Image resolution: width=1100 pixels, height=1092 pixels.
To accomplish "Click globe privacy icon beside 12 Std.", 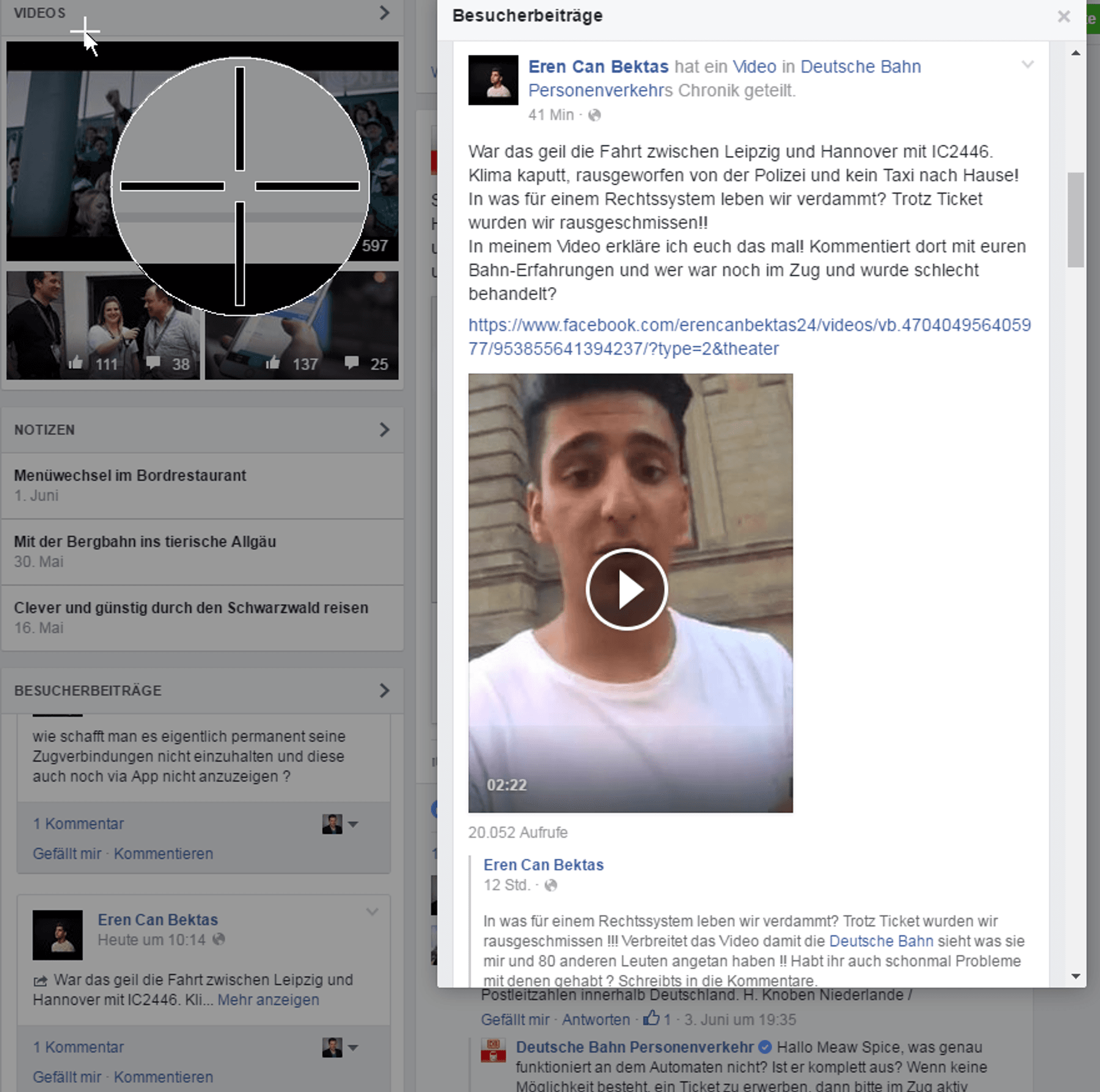I will pos(551,885).
